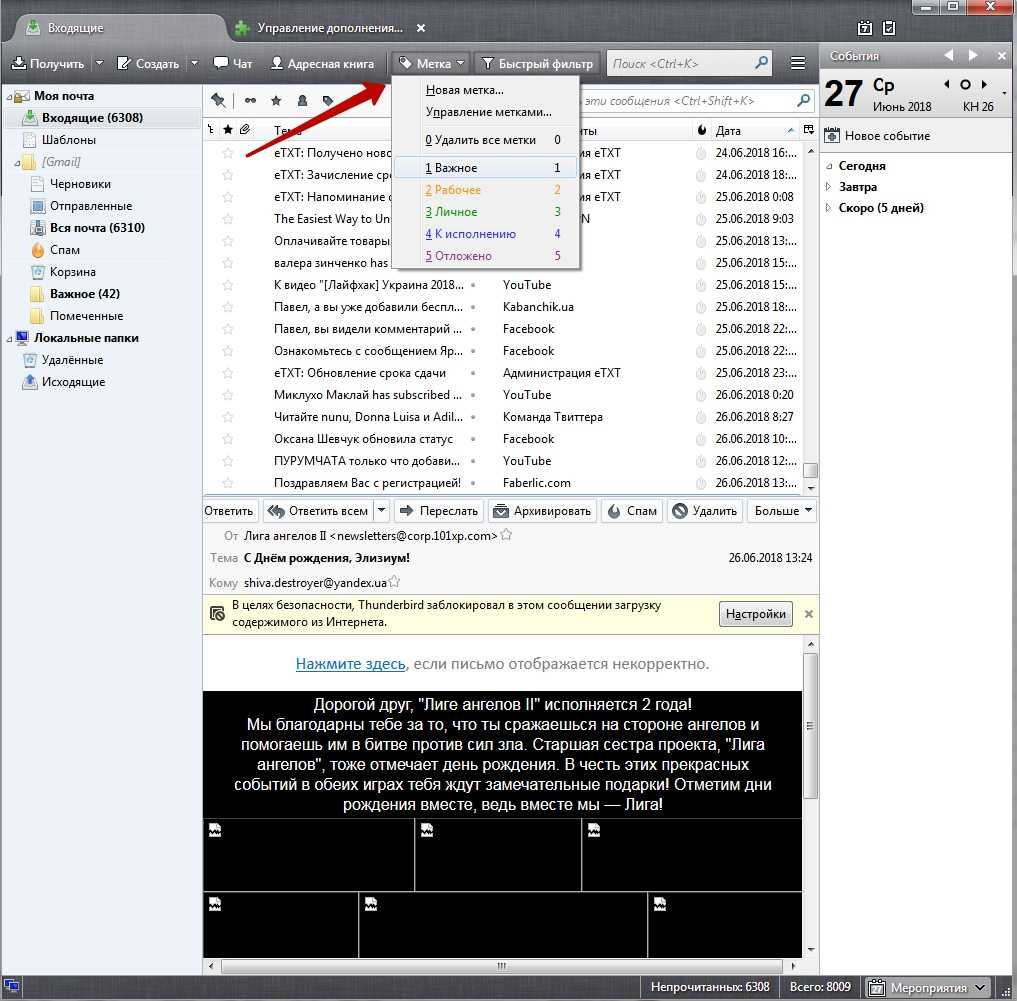Image resolution: width=1017 pixels, height=1001 pixels.
Task: Toggle the starred messages quick filter
Action: click(x=275, y=100)
